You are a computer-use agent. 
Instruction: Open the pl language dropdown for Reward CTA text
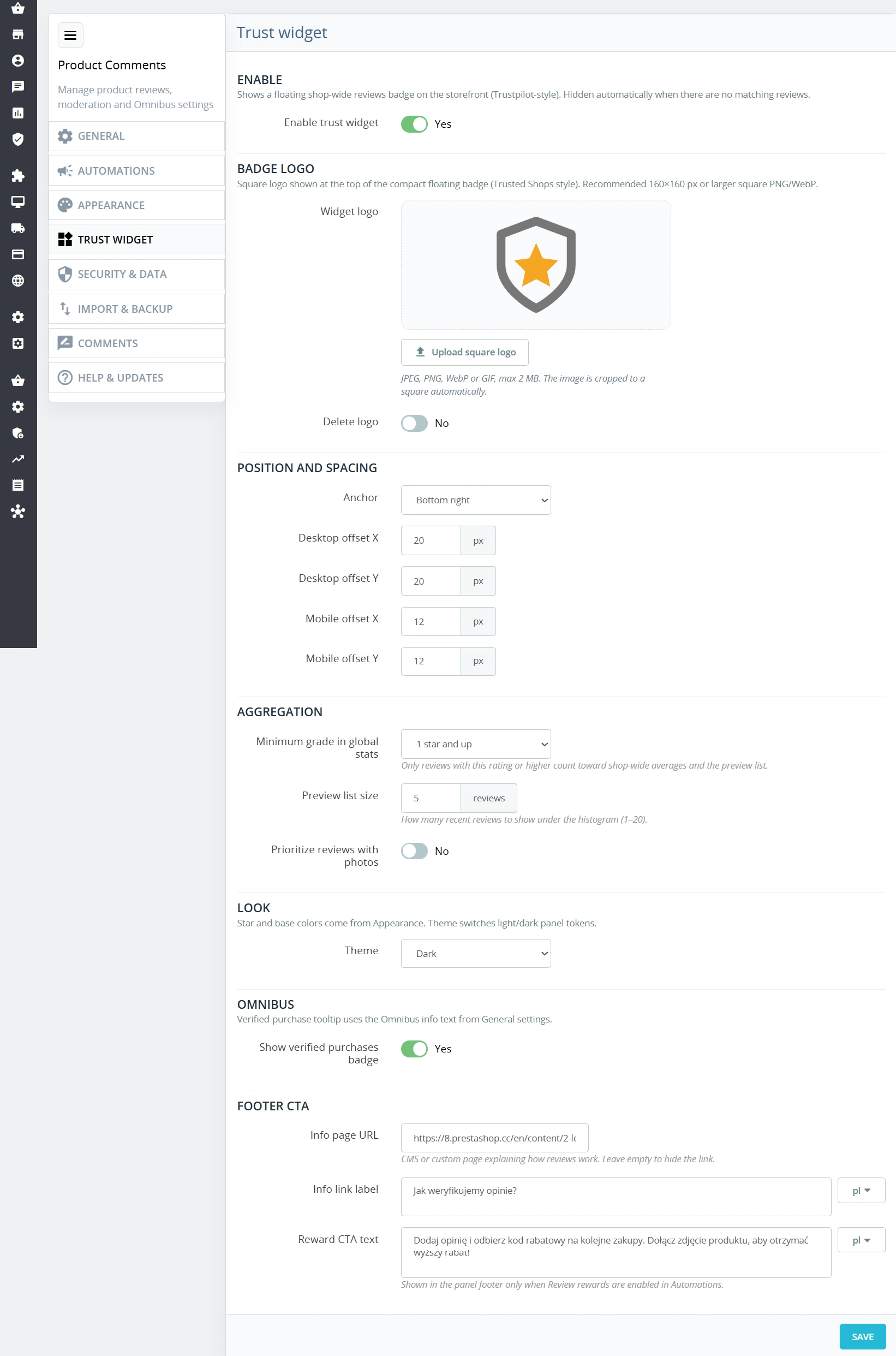point(861,1240)
